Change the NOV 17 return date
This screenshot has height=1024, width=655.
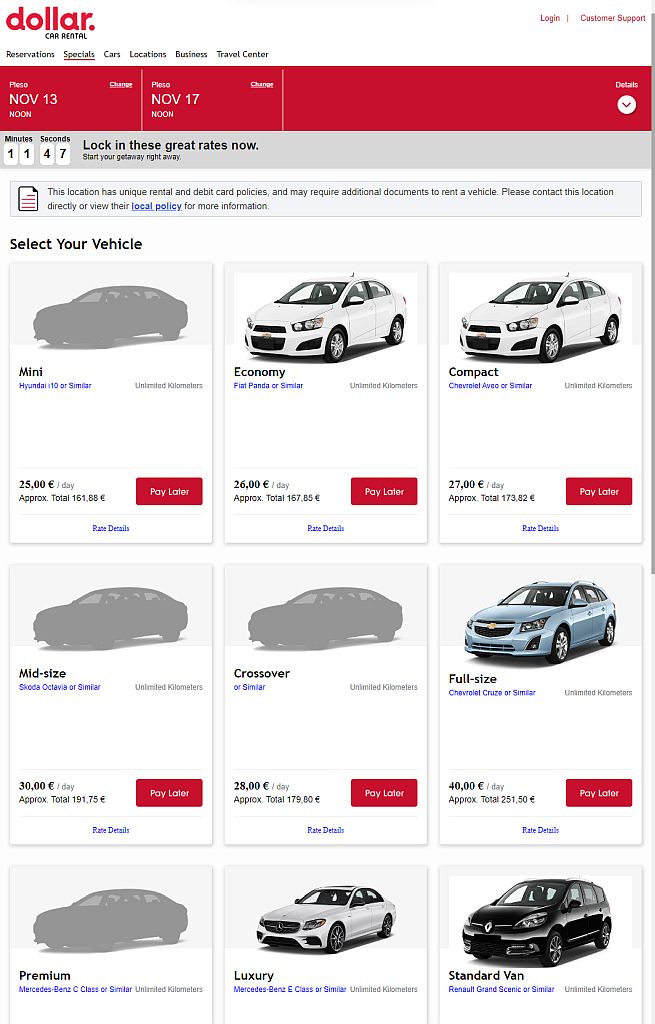261,84
